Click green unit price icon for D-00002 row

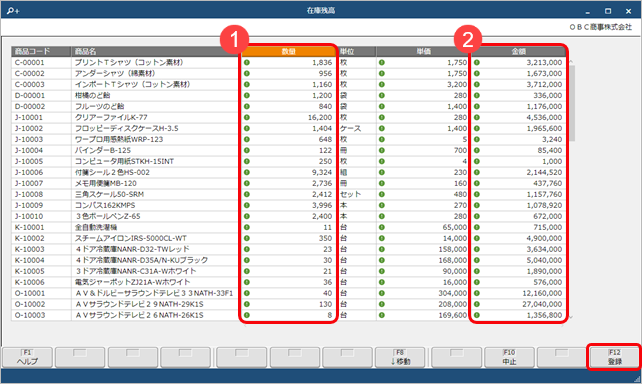point(382,106)
